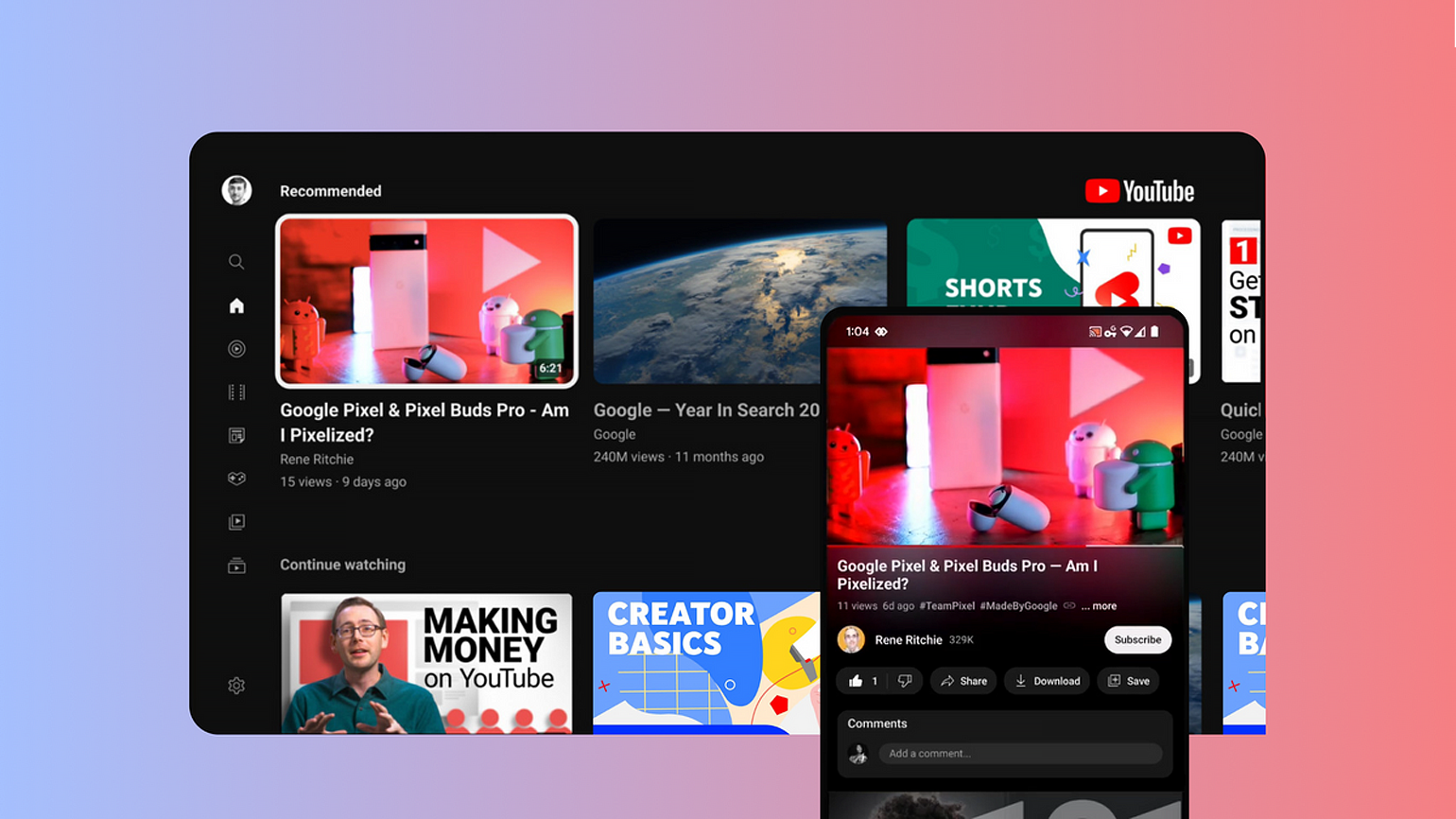Seek on the phone video progress bar
This screenshot has width=1456, height=819.
pyautogui.click(x=1005, y=546)
